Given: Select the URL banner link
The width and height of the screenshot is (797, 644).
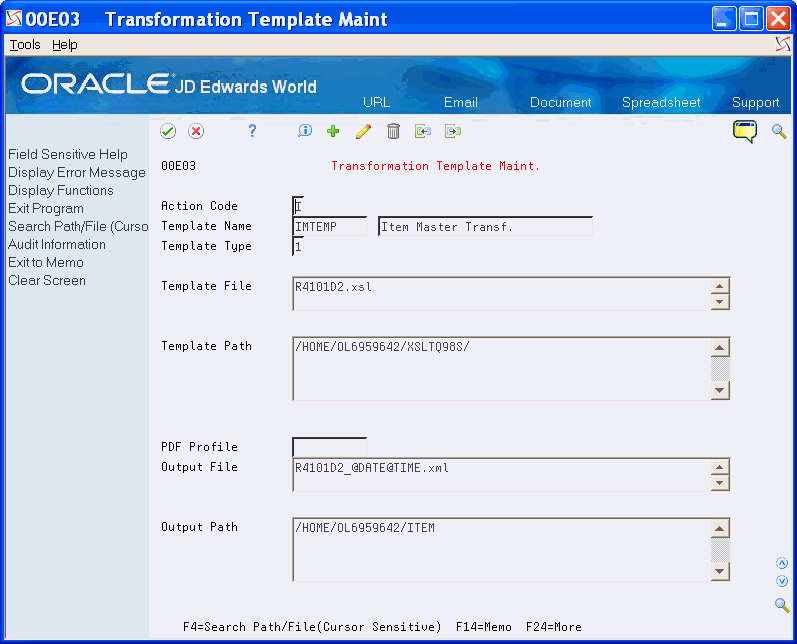Looking at the screenshot, I should click(x=376, y=102).
